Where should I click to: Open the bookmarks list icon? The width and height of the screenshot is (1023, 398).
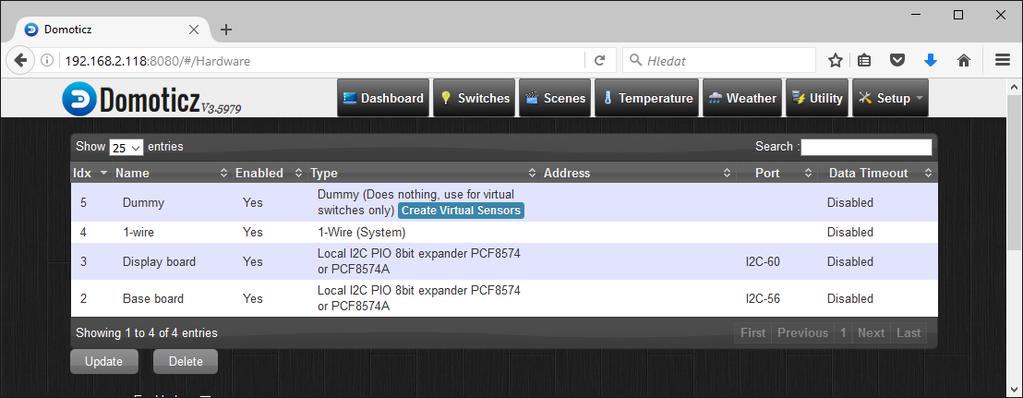pyautogui.click(x=864, y=61)
